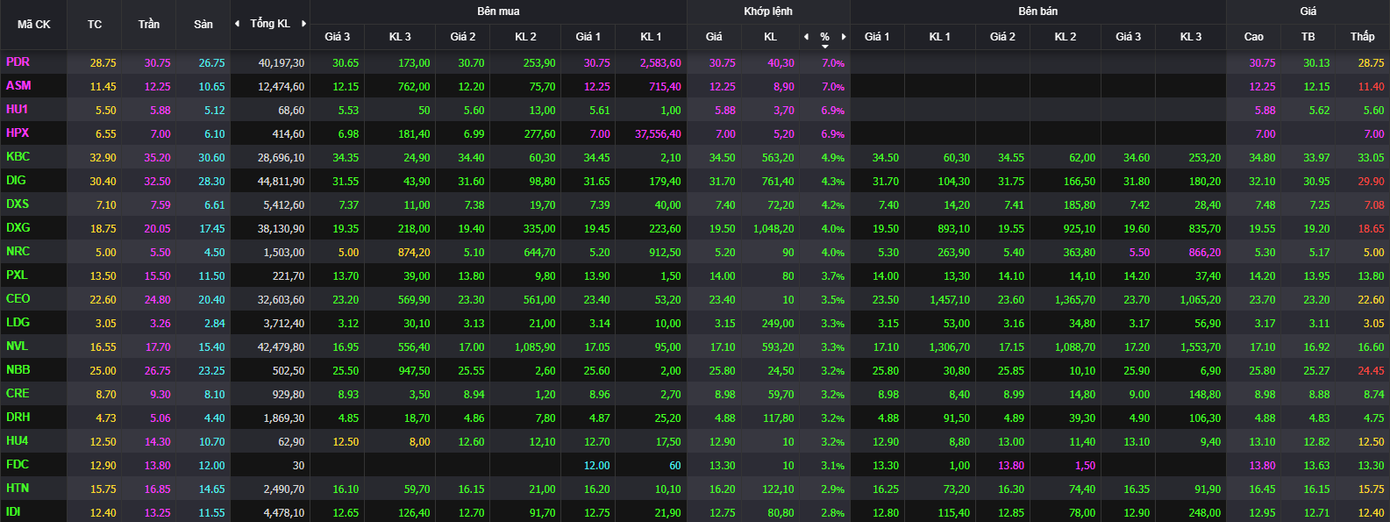1390x522 pixels.
Task: Open stock symbol NVL
Action: pyautogui.click(x=18, y=346)
